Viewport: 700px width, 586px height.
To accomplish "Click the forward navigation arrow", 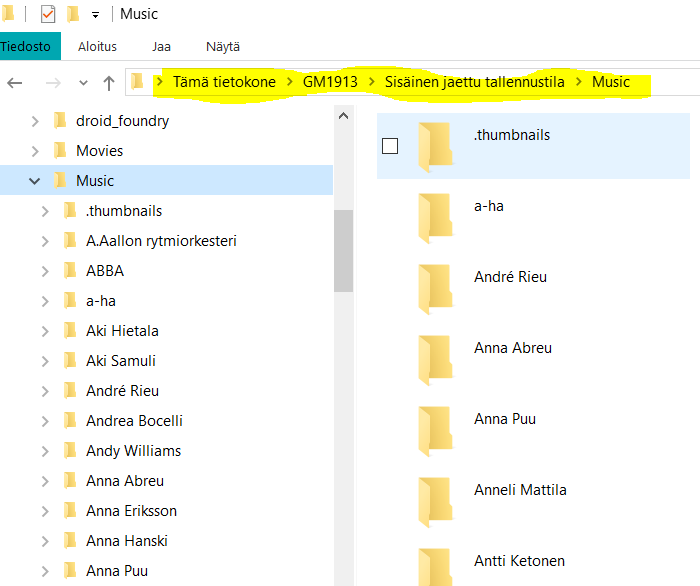I will (x=53, y=83).
